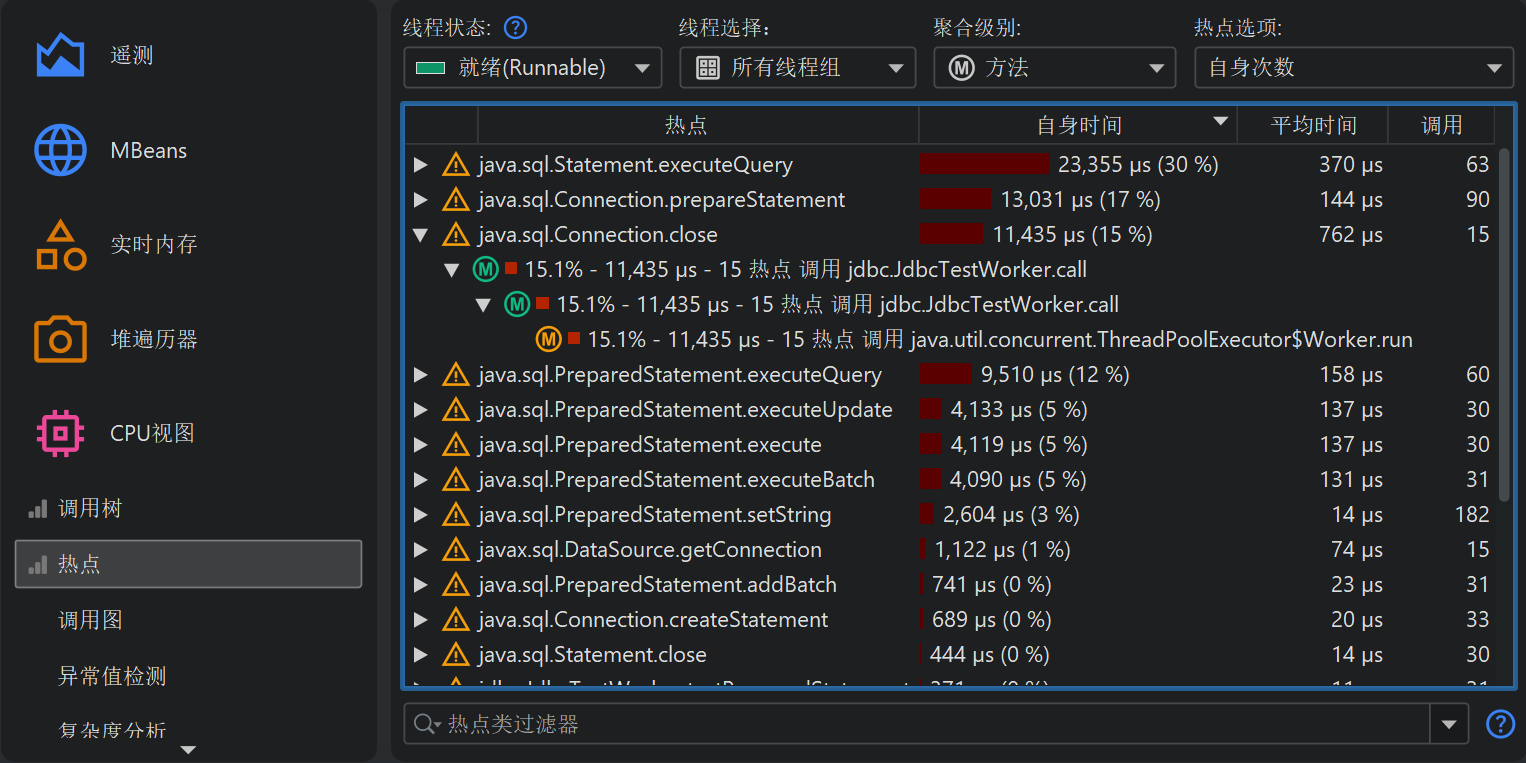Viewport: 1526px width, 763px height.
Task: Switch to the 调用图 view
Action: tap(90, 621)
